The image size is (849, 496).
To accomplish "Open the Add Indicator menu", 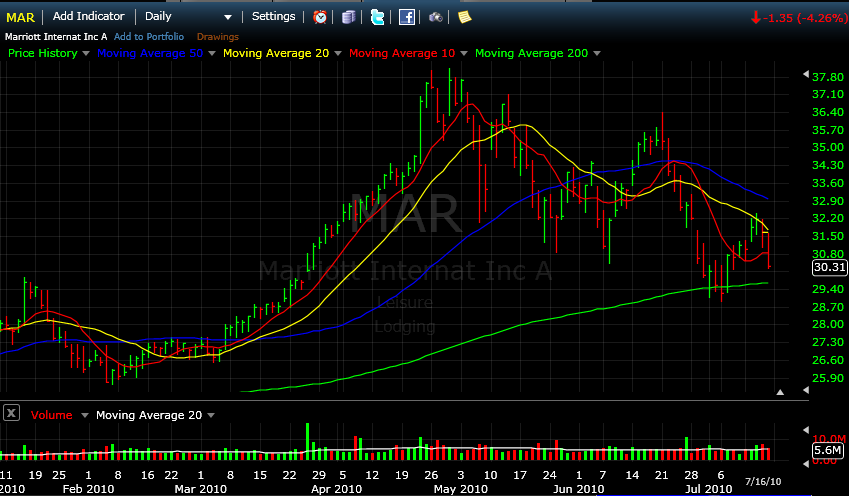I will coord(88,16).
